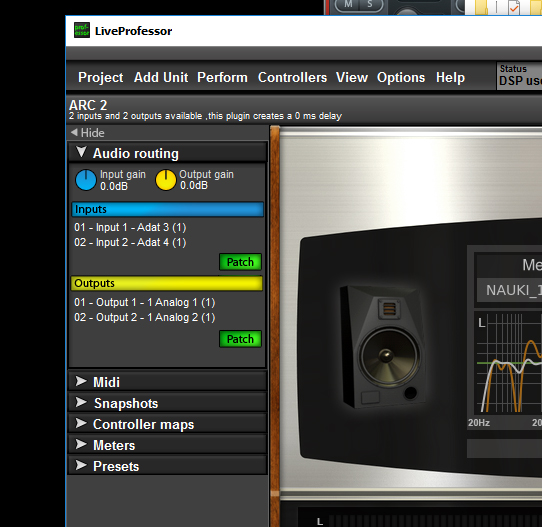542x527 pixels.
Task: Open the Add Unit menu
Action: click(x=161, y=77)
